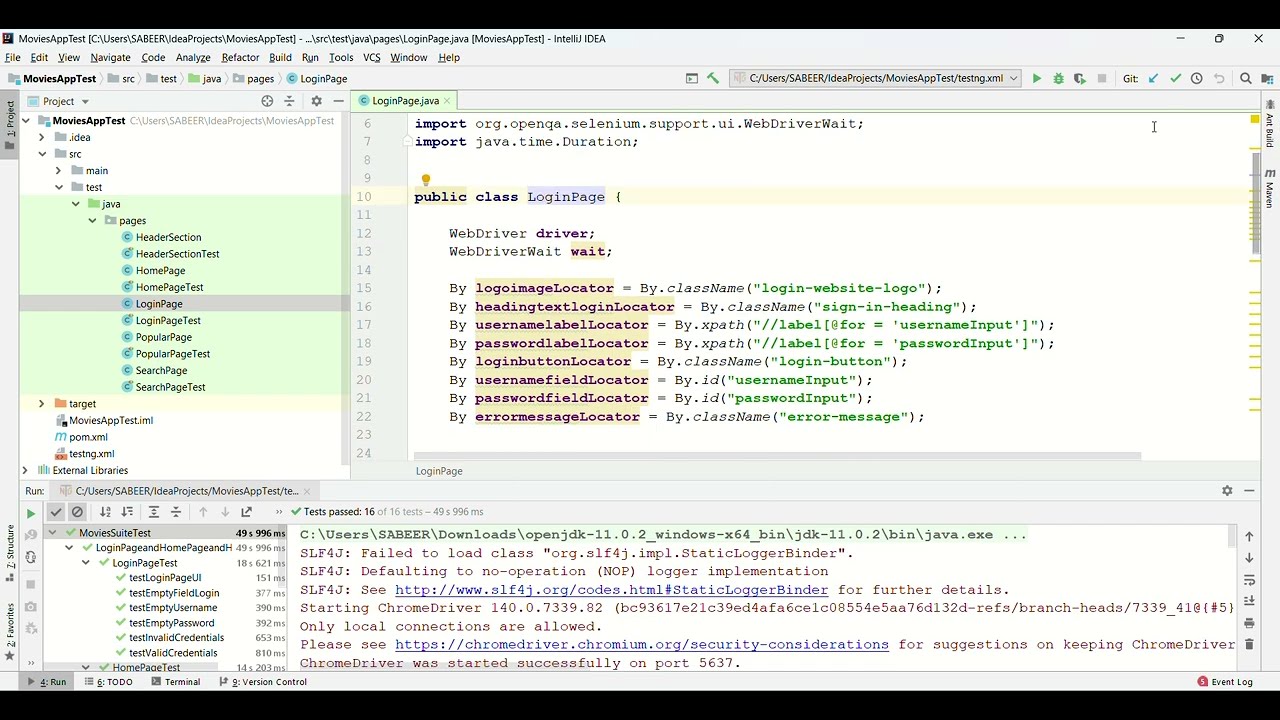Collapse all test results
Image resolution: width=1280 pixels, height=720 pixels.
176,512
